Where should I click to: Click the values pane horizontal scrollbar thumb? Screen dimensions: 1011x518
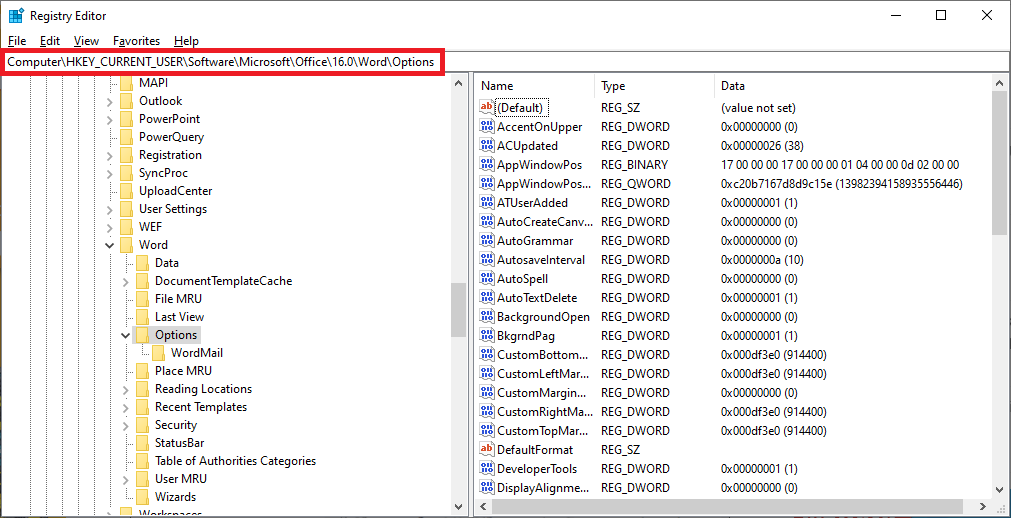pyautogui.click(x=725, y=506)
